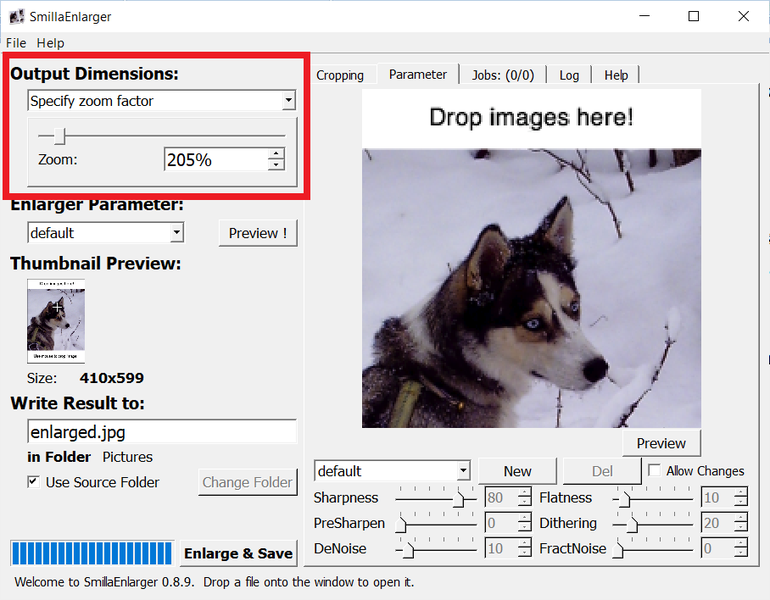
Task: Open the Specify zoom factor dropdown
Action: [x=162, y=101]
